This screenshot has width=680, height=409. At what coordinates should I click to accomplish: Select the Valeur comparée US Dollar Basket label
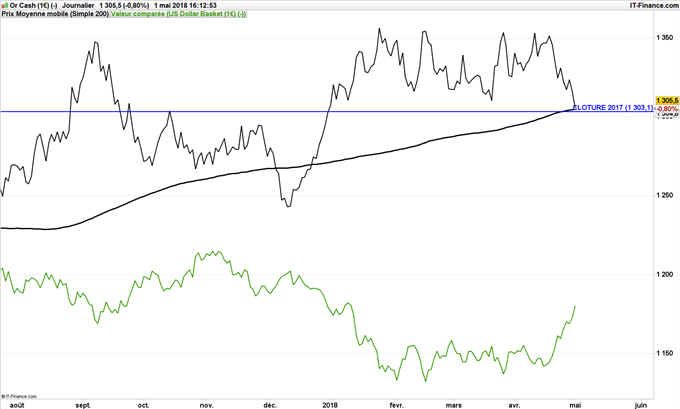(179, 14)
